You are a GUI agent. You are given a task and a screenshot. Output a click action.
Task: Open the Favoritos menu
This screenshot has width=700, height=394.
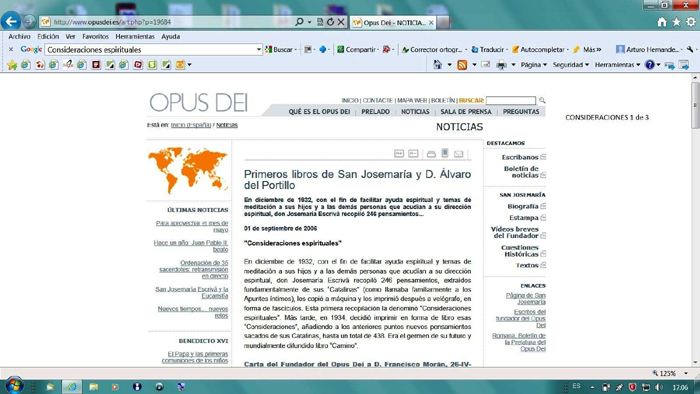click(x=95, y=37)
